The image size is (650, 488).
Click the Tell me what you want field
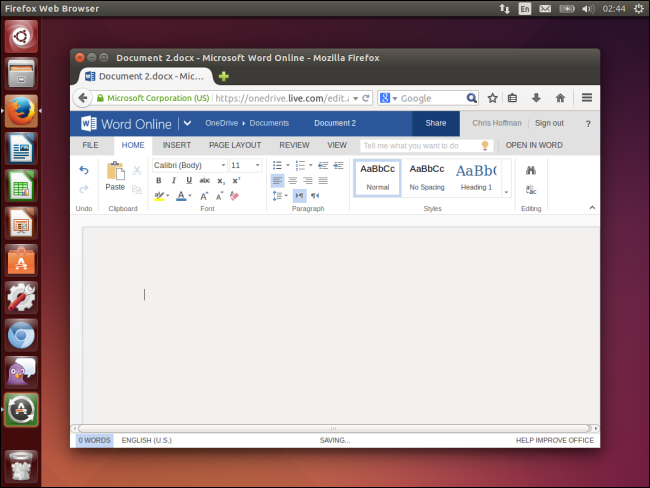pos(426,146)
